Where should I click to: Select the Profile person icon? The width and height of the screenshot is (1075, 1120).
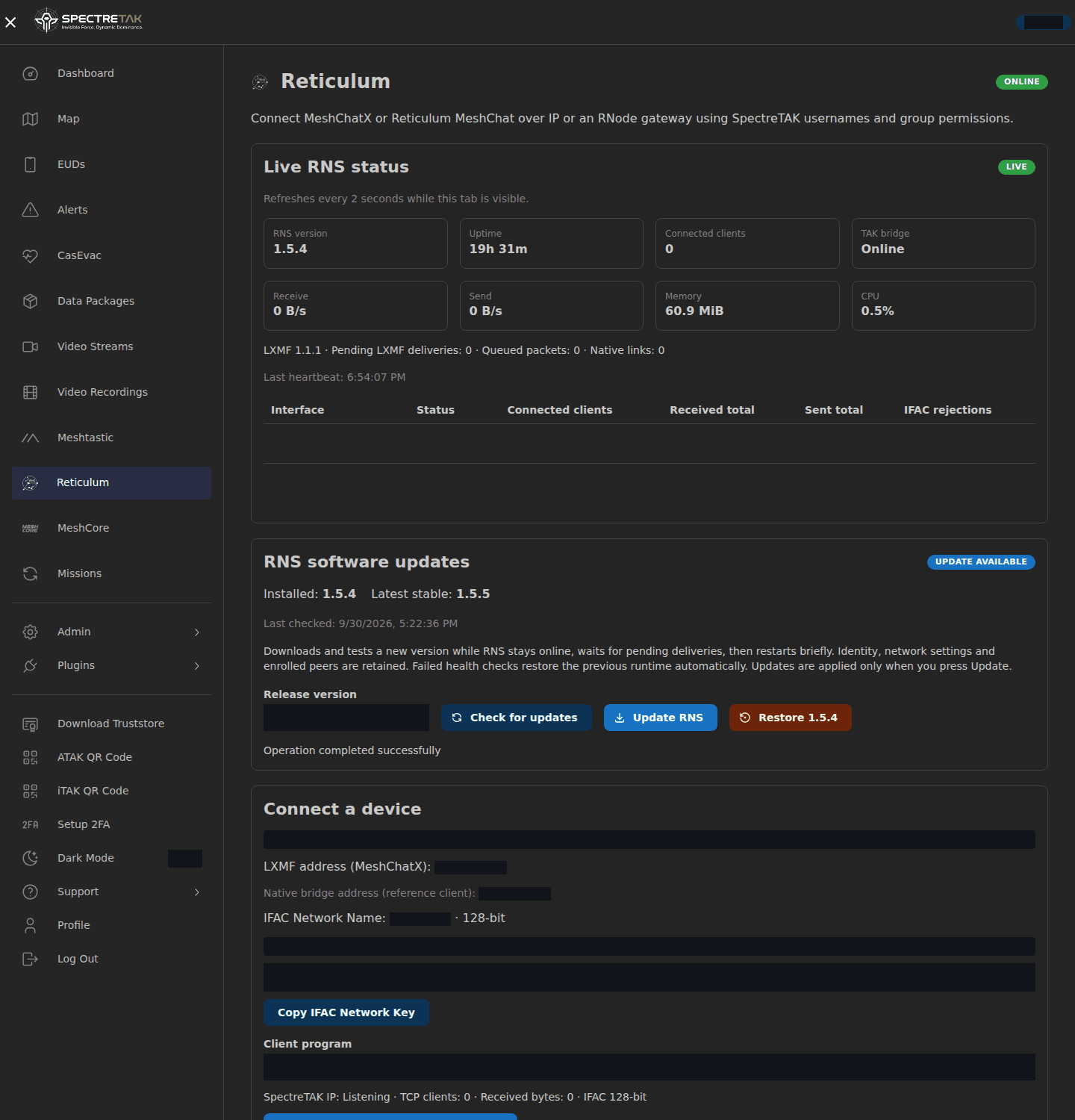click(x=30, y=925)
